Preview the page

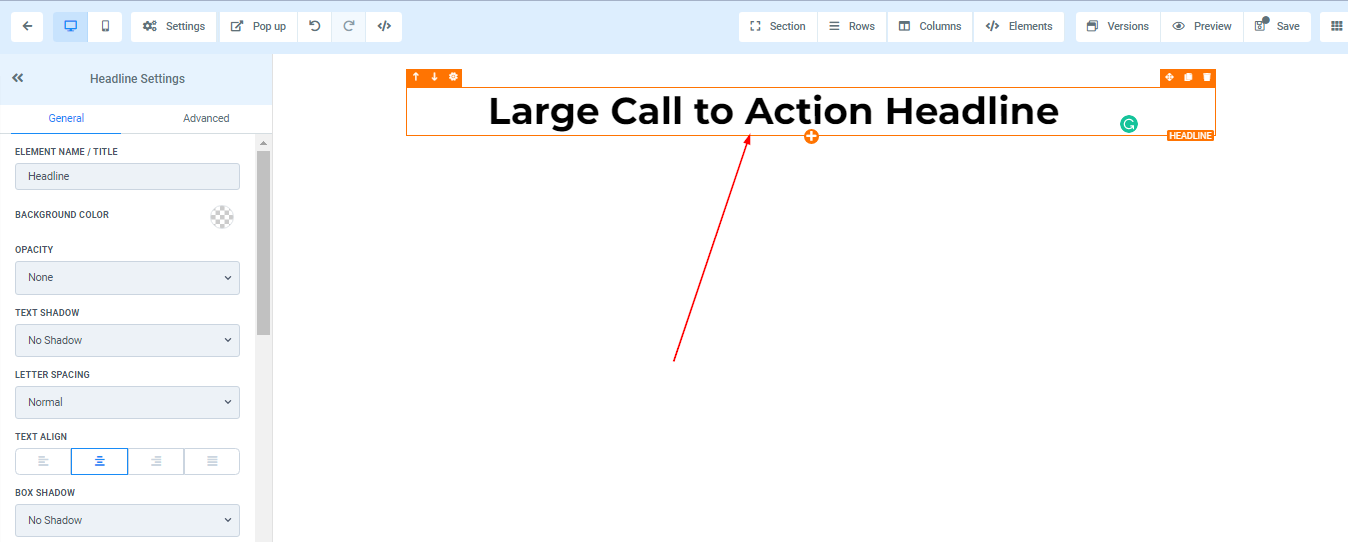(x=1202, y=27)
